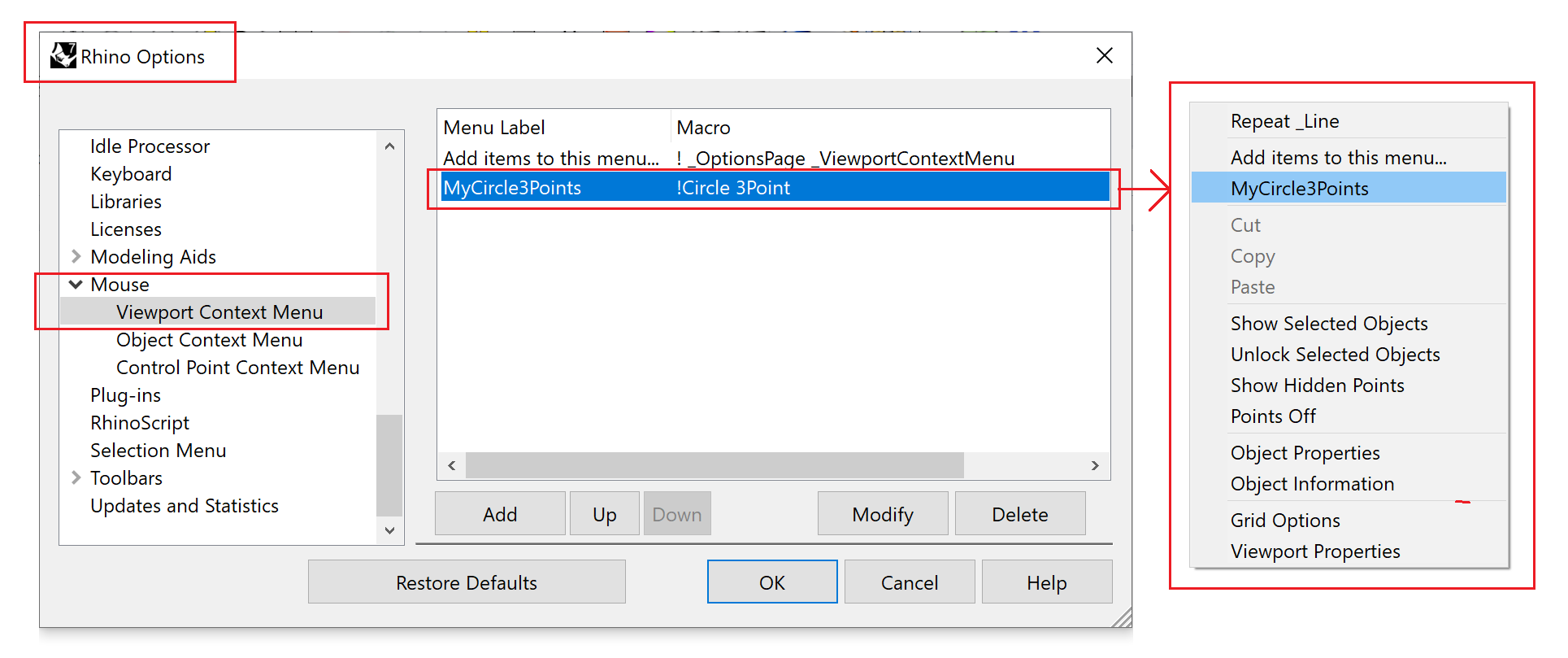The height and width of the screenshot is (658, 1568).
Task: Select Keyboard in options tree
Action: tap(131, 174)
